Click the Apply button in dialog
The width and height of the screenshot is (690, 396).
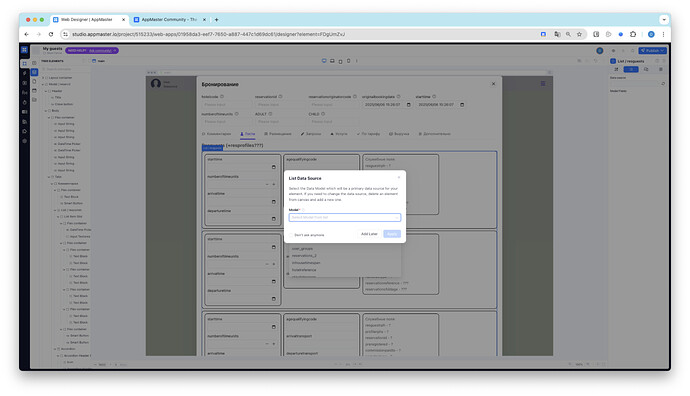[392, 234]
